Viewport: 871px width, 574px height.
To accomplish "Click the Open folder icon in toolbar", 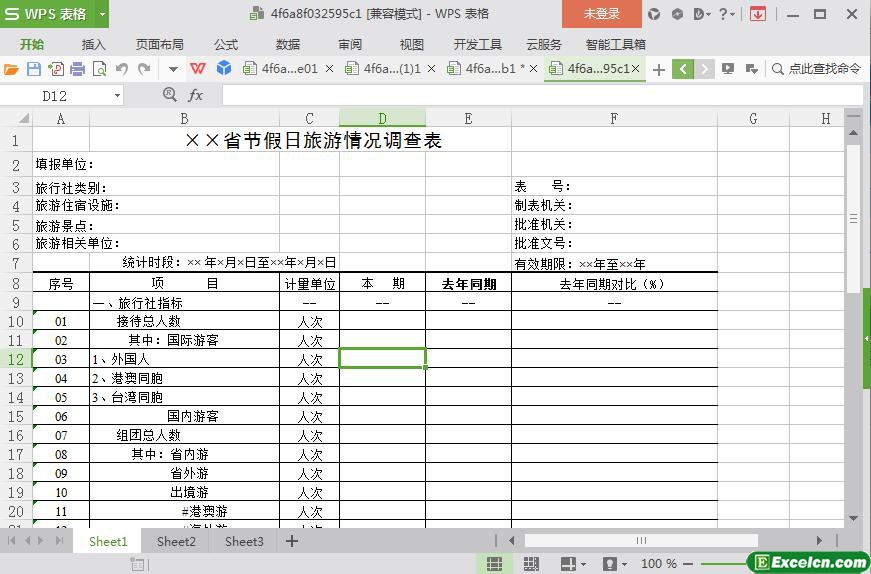I will tap(11, 69).
